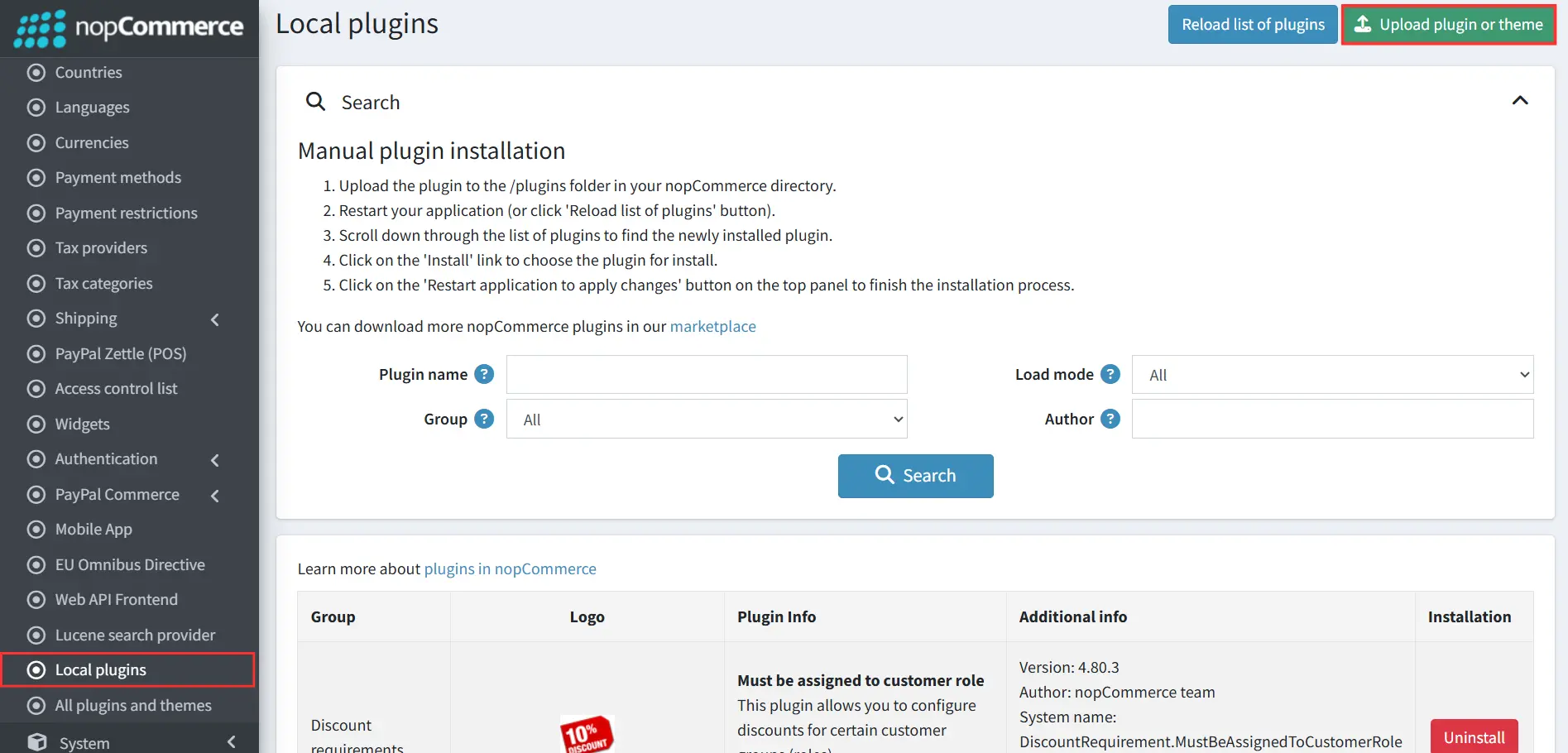Click the magnifier icon inside the Search button
Screen dimensions: 1568x753
[x=884, y=475]
